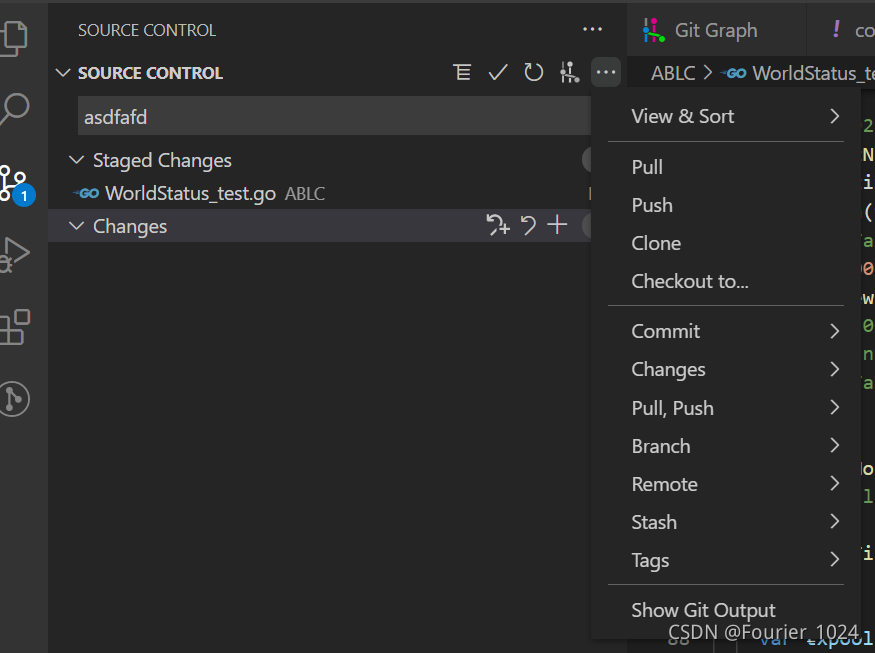Toggle view as tree/list icon
The width and height of the screenshot is (875, 653).
(462, 73)
